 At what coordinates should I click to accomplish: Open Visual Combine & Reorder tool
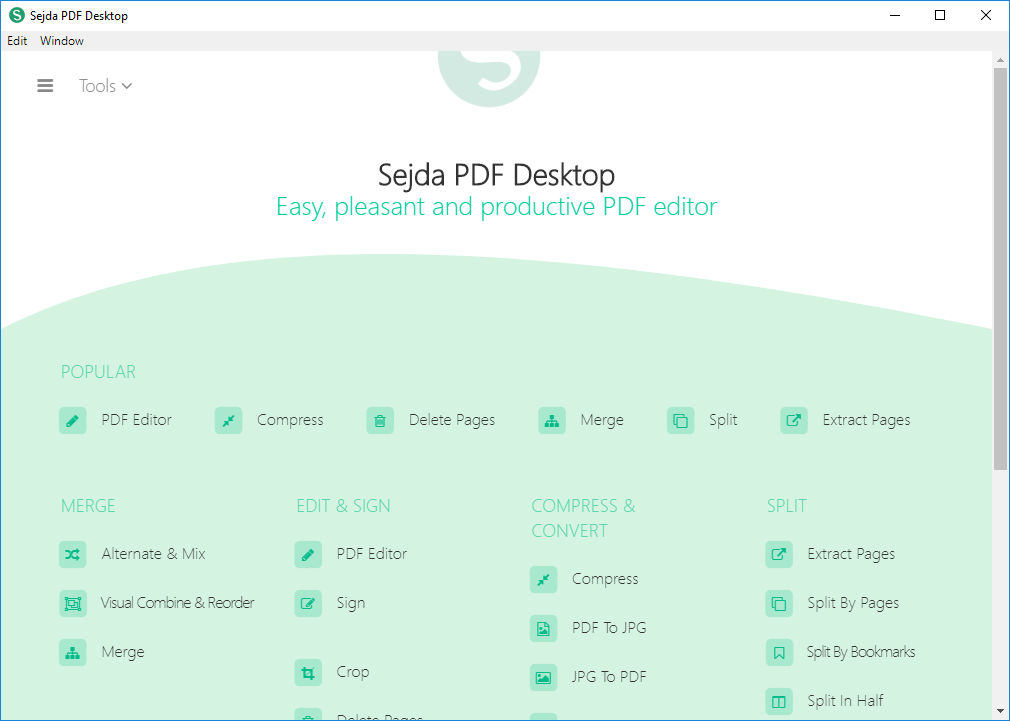(x=177, y=603)
